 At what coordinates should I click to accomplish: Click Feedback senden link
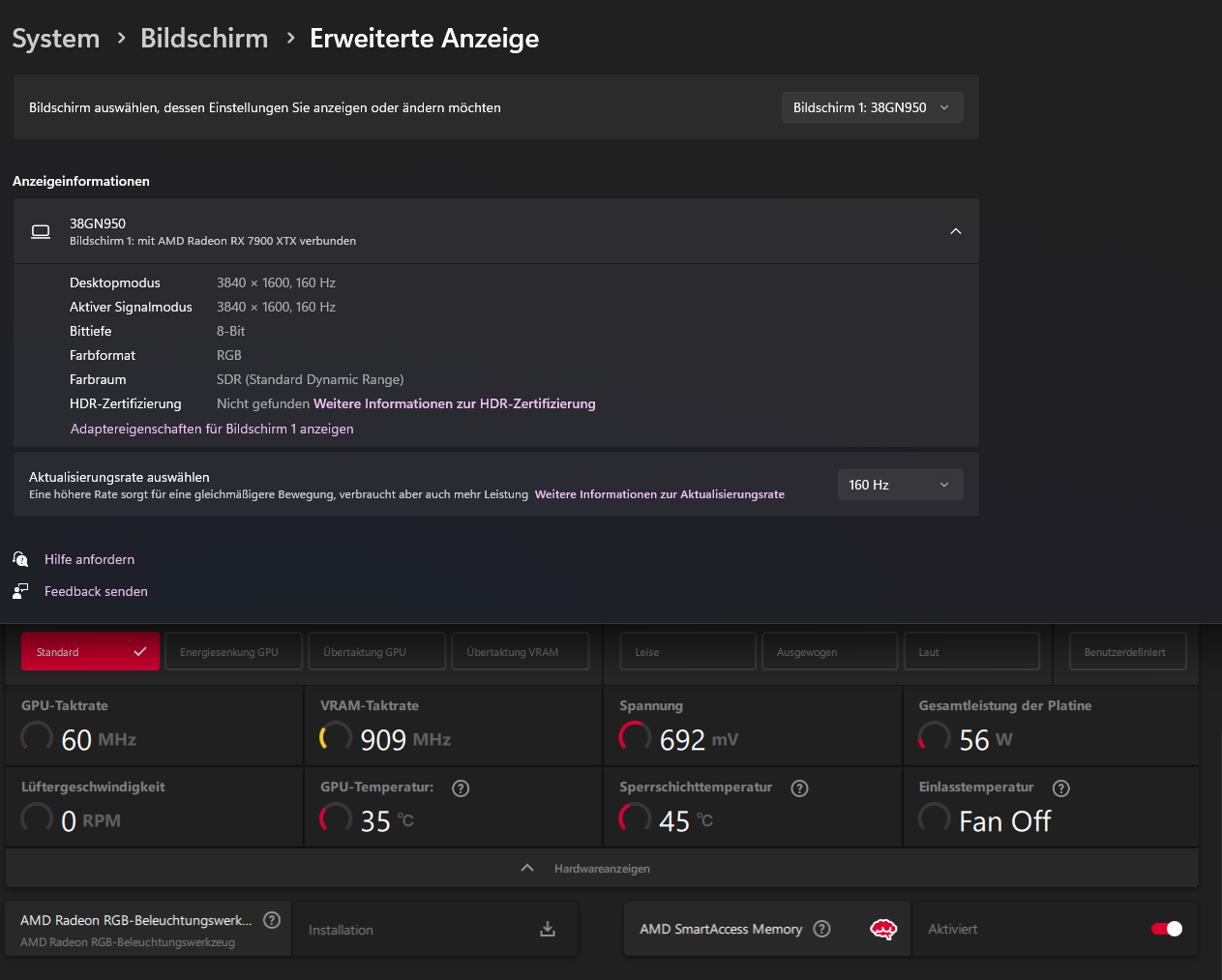[96, 591]
